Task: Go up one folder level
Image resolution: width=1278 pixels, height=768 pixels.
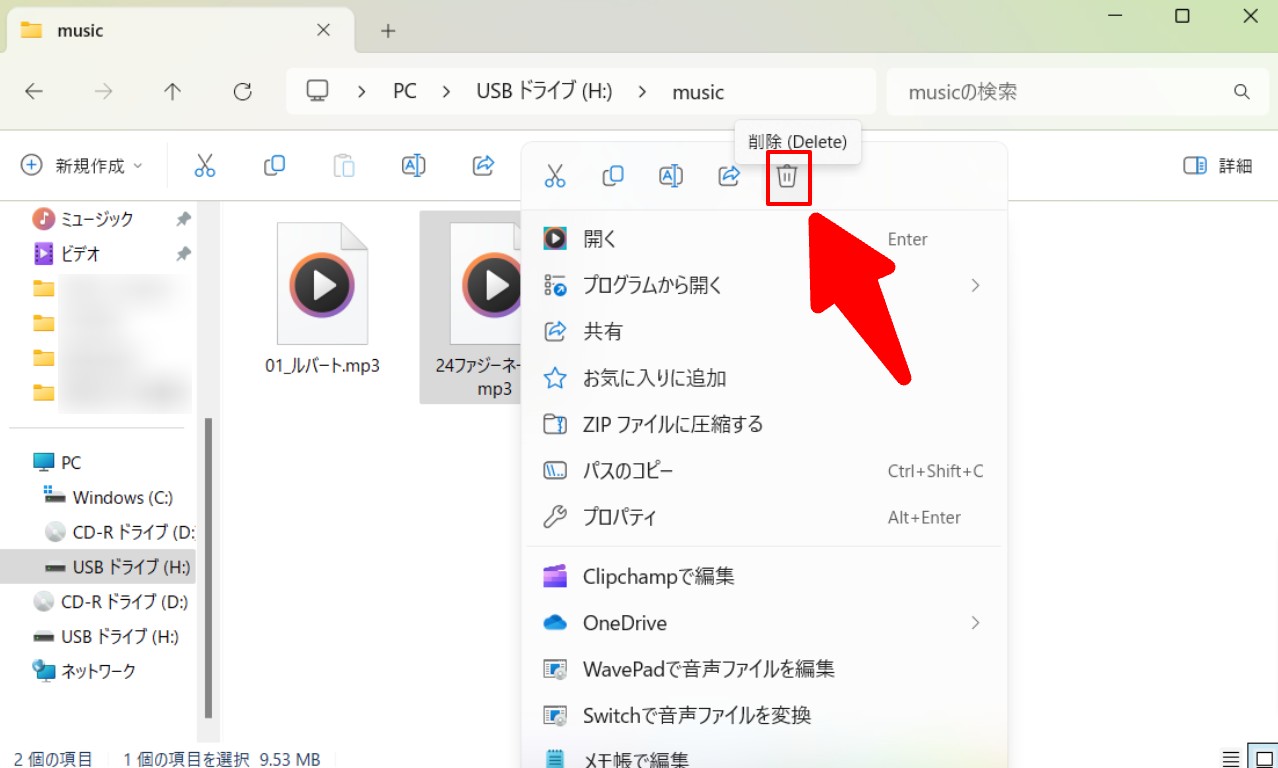Action: tap(172, 92)
